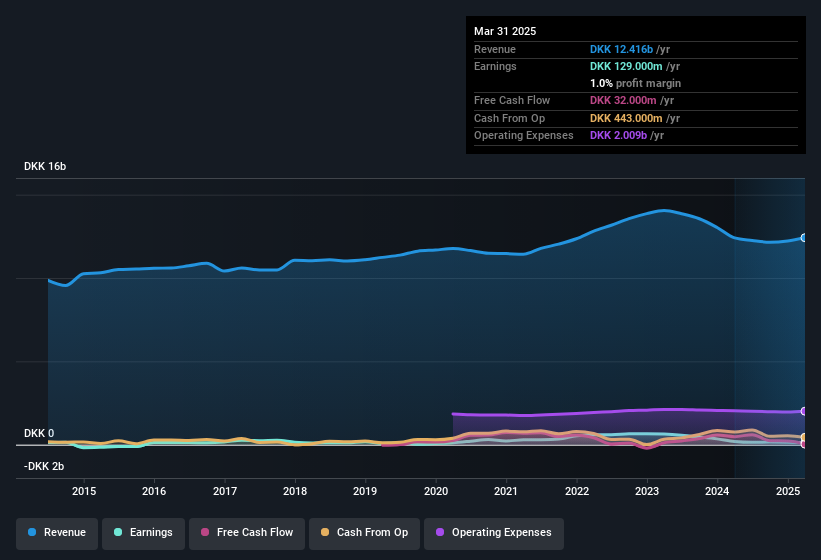This screenshot has height=560, width=821.
Task: Click the Cash From Op label in tooltip
Action: pos(509,118)
